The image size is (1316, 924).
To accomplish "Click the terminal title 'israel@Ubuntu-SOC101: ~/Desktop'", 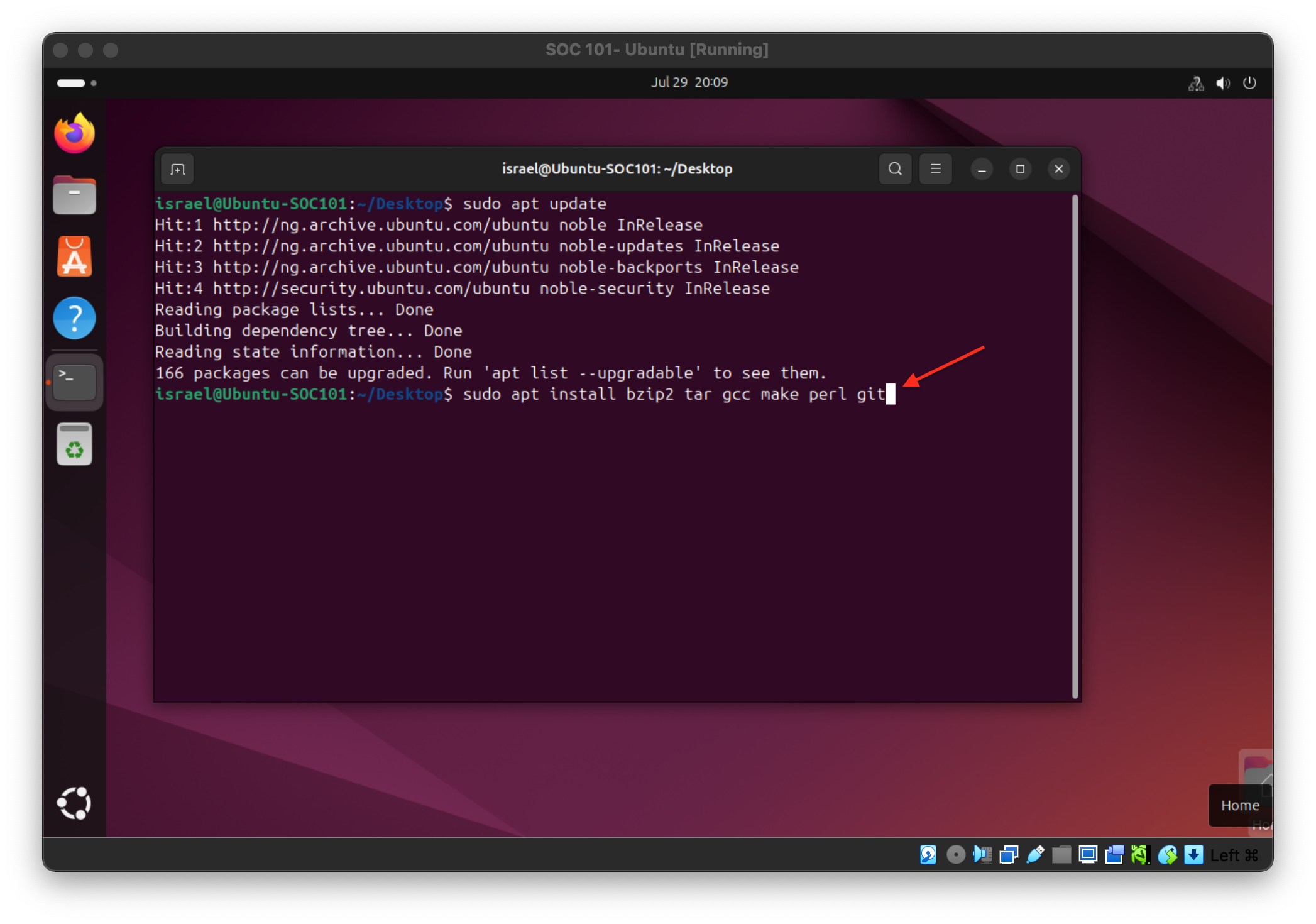I will [x=617, y=169].
